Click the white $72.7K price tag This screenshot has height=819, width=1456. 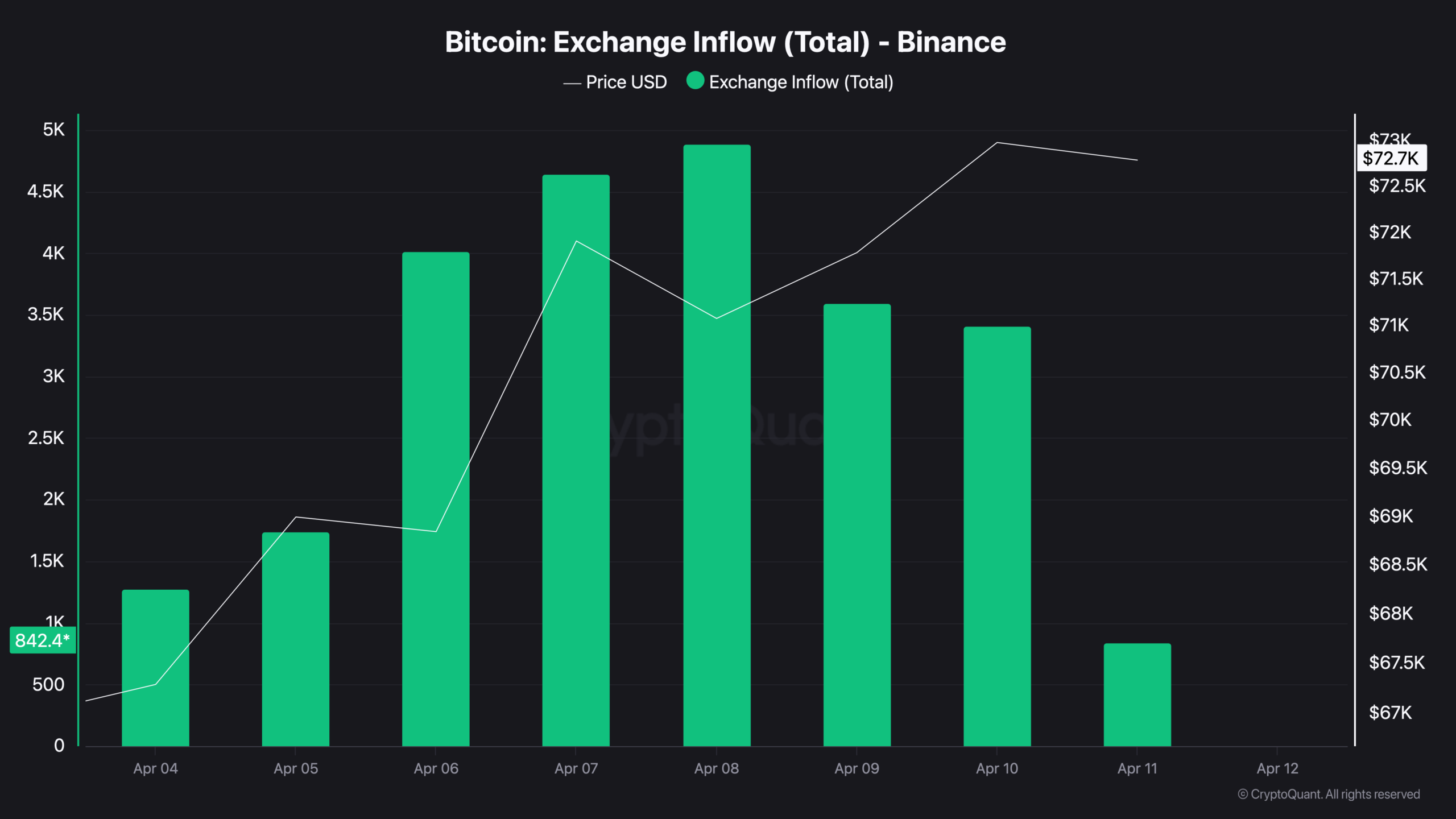pos(1391,158)
